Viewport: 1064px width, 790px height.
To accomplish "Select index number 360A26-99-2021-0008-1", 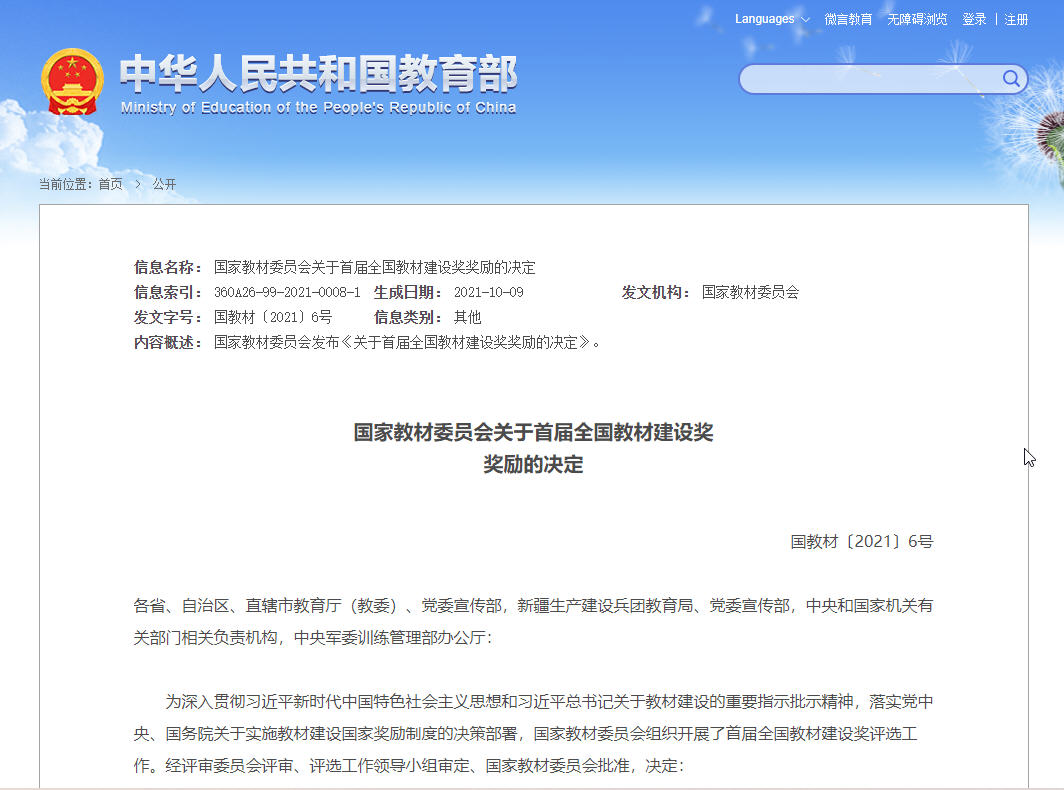I will pyautogui.click(x=287, y=293).
